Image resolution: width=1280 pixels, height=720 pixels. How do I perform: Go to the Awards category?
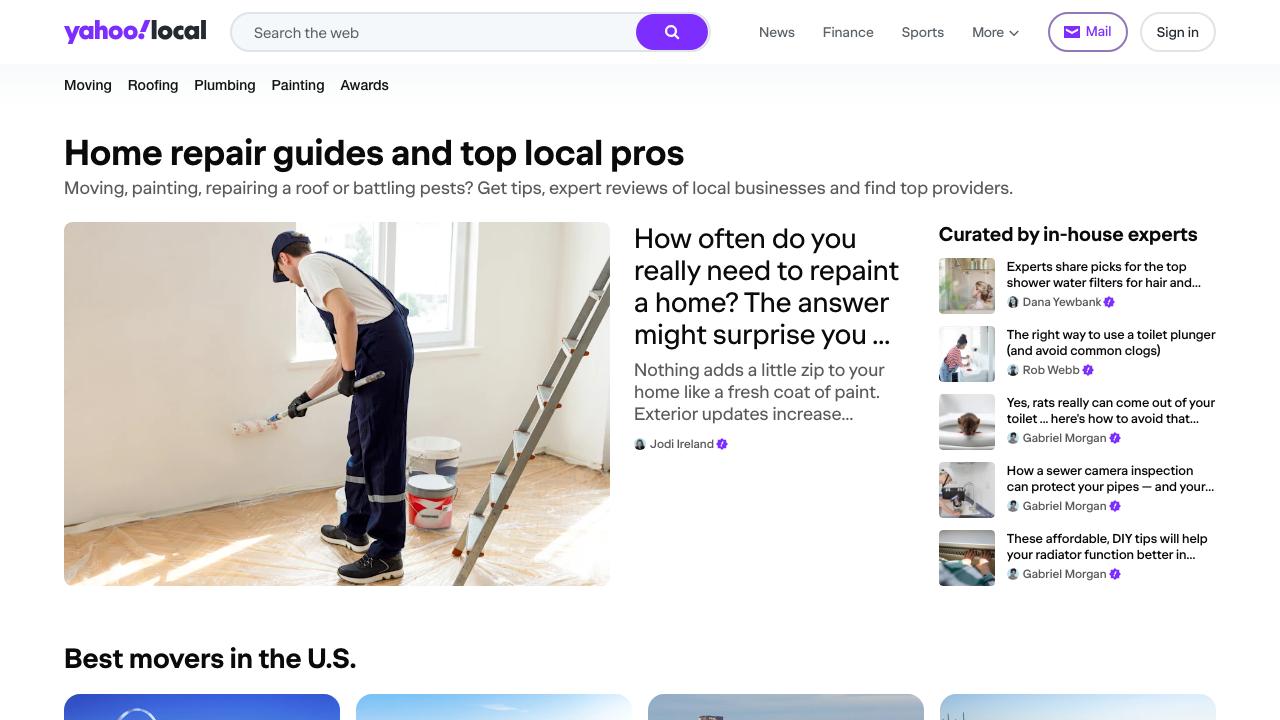click(364, 85)
